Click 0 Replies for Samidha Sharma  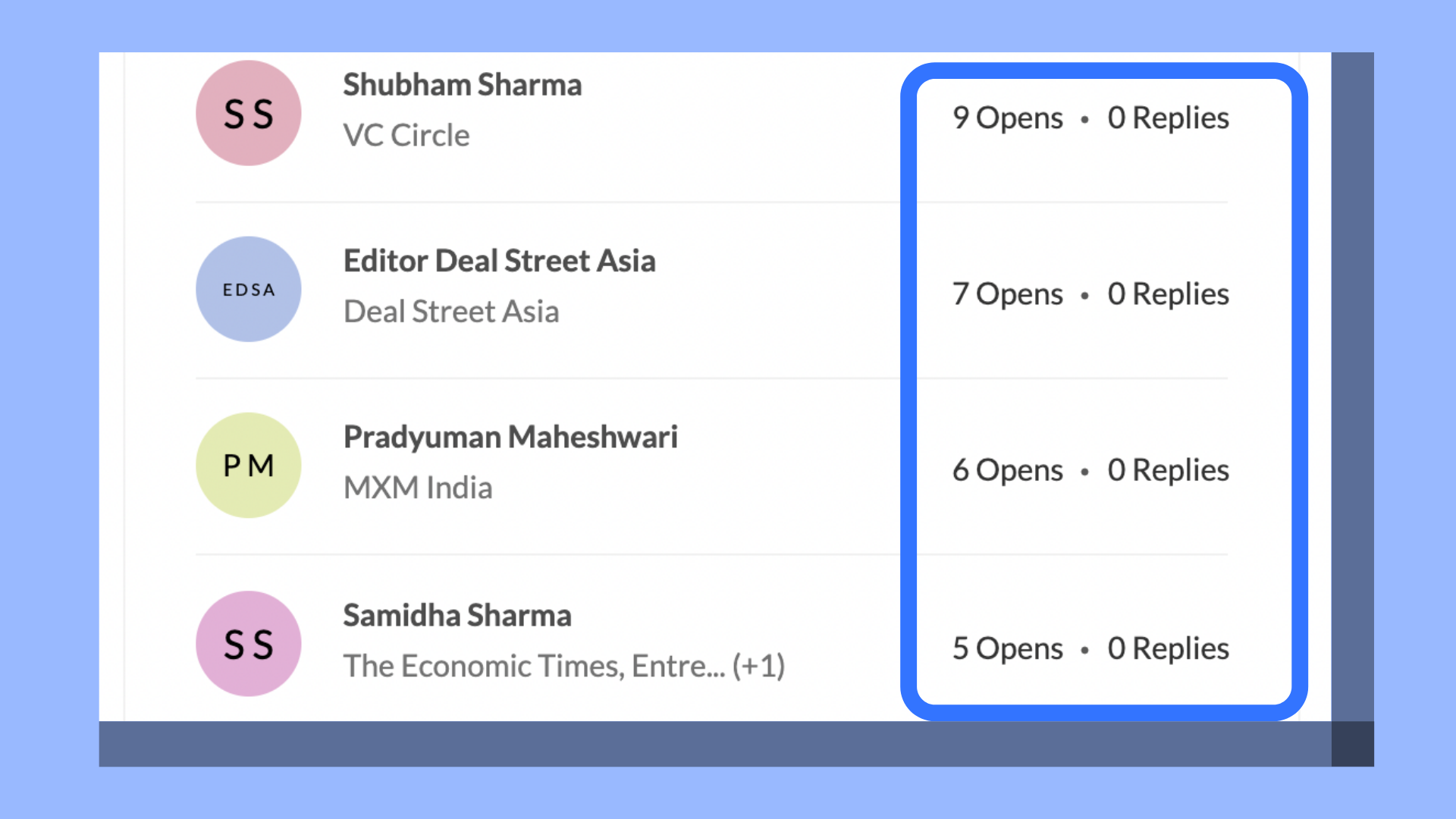click(x=1168, y=649)
